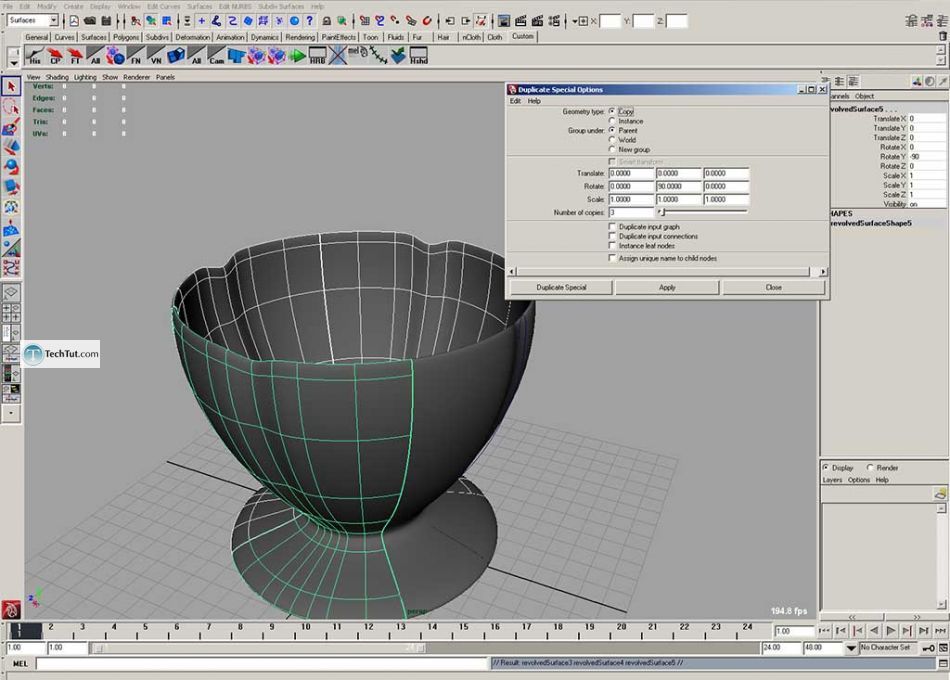The image size is (950, 680).
Task: Pick the Move tool in toolbox
Action: click(11, 147)
